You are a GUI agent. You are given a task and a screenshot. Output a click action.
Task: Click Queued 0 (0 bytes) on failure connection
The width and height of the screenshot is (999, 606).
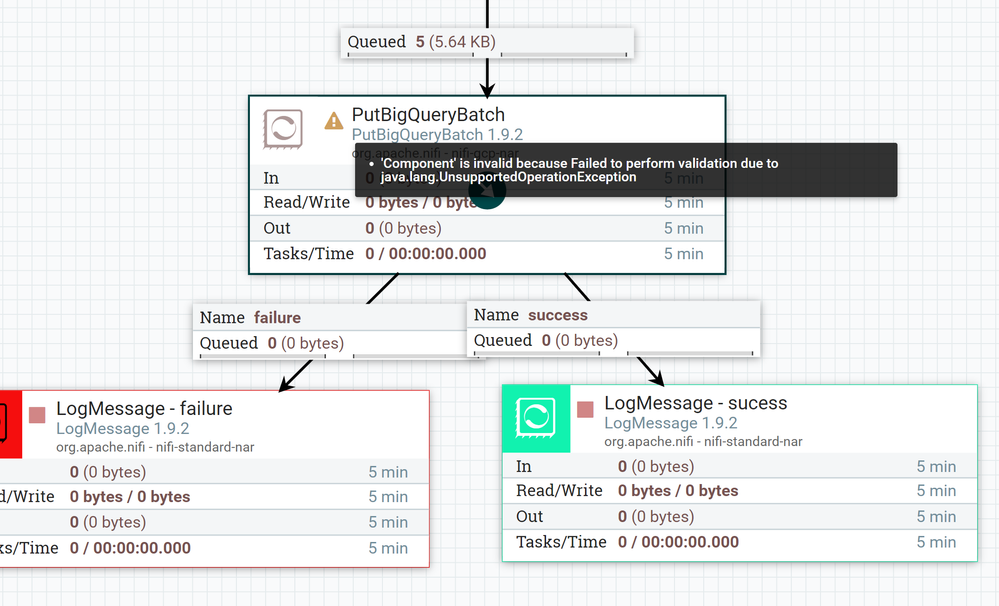pyautogui.click(x=271, y=343)
